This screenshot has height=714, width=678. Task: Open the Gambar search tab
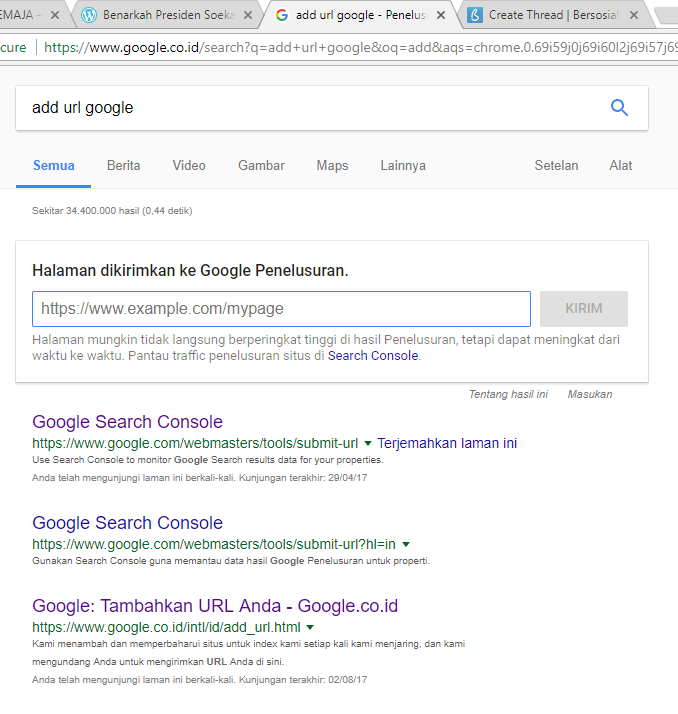click(x=261, y=165)
